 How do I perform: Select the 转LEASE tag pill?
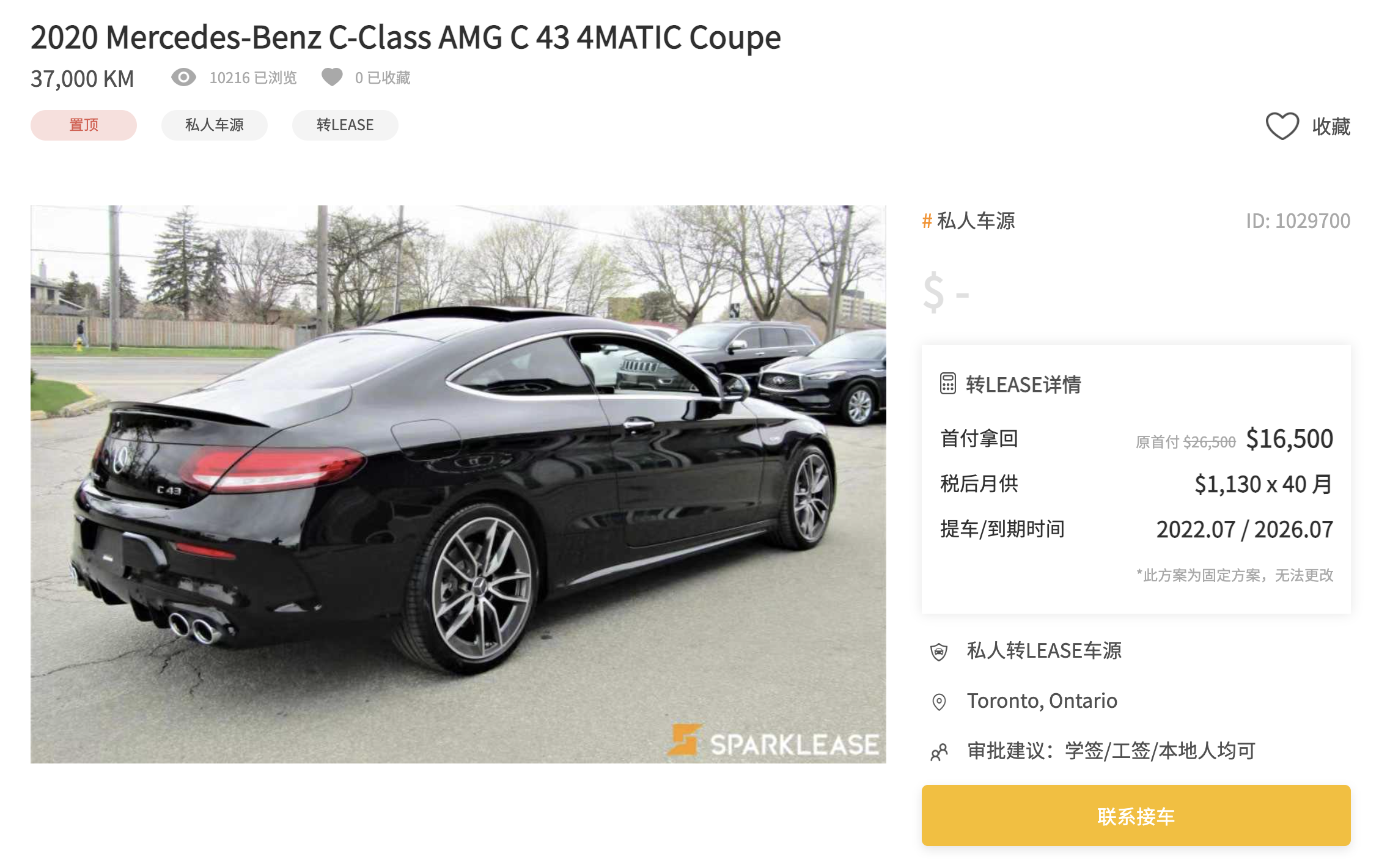pos(345,125)
